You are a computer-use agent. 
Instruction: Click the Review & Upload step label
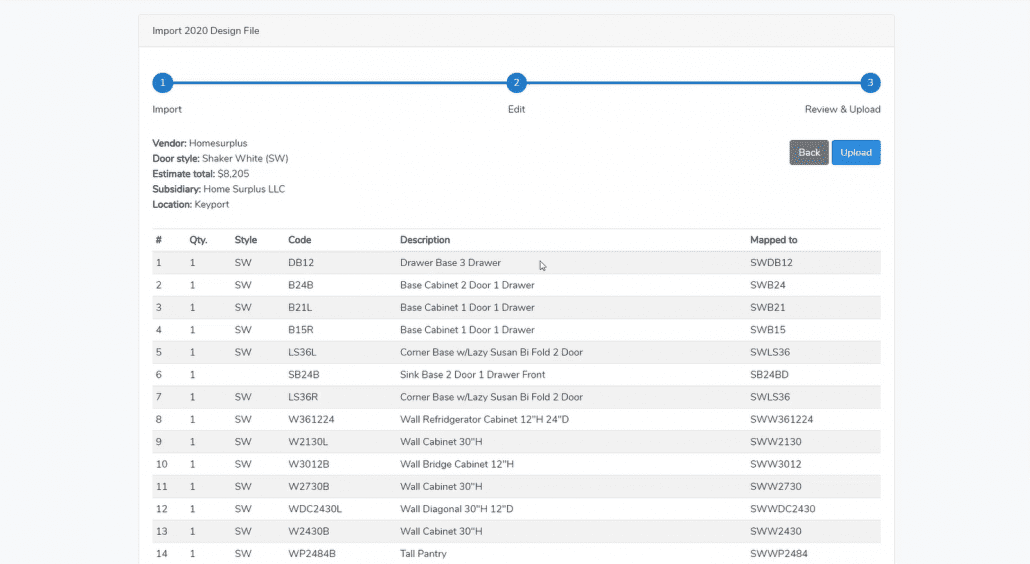click(x=842, y=110)
